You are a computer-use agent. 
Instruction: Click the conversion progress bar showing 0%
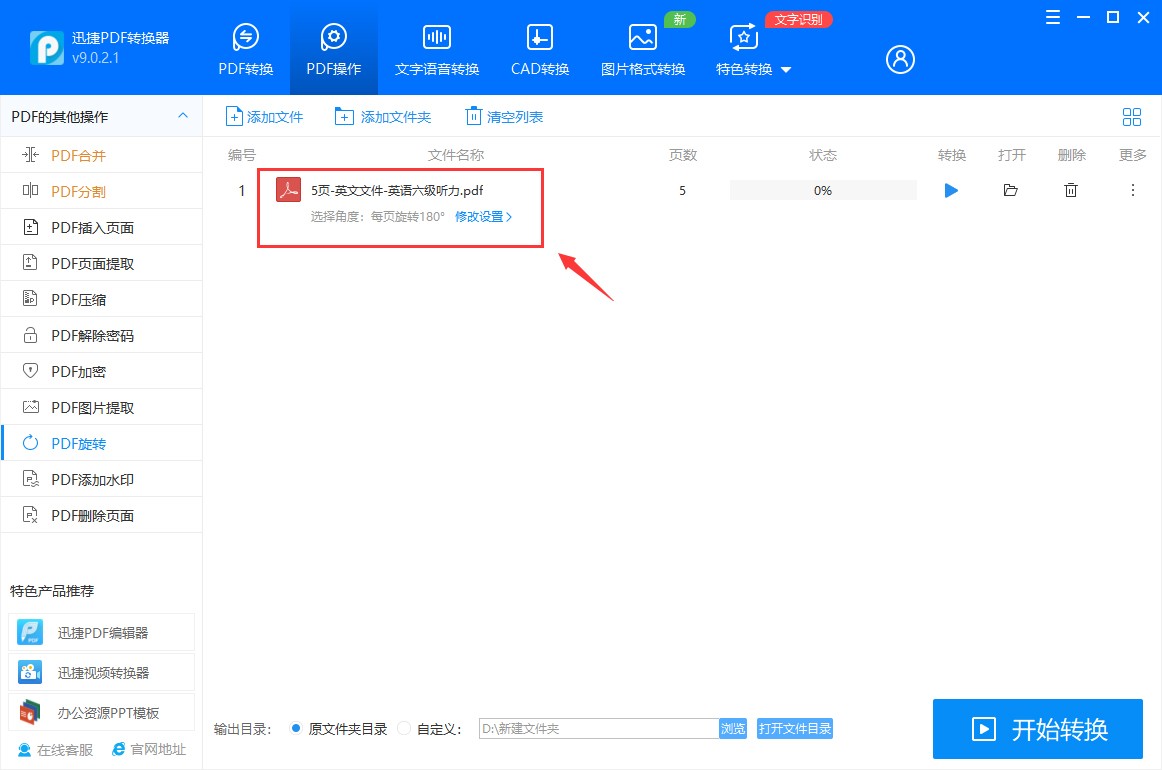coord(822,190)
